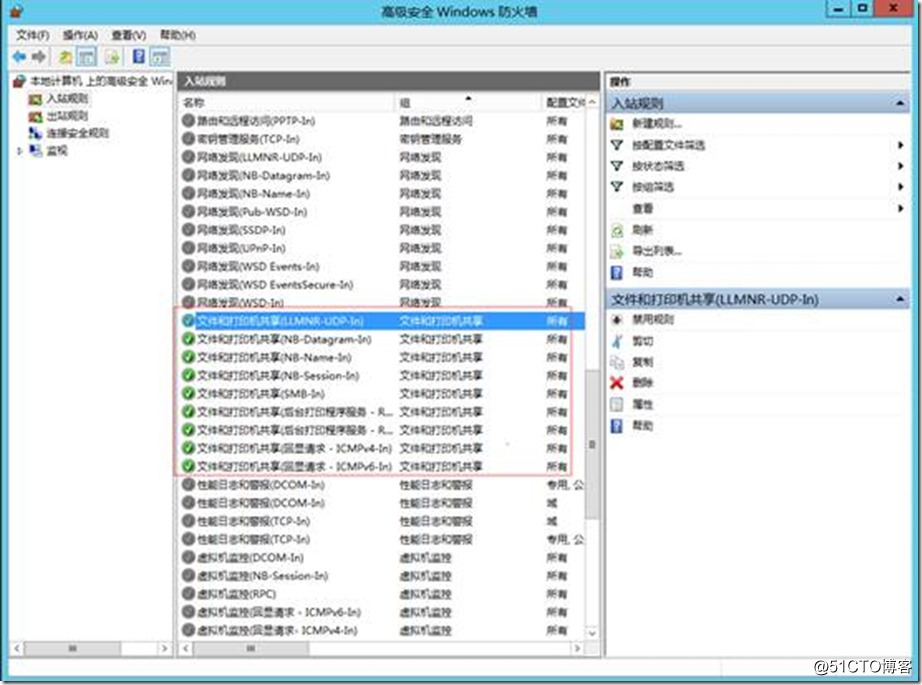Image resolution: width=922 pixels, height=685 pixels.
Task: Click 新建规则... in the actions pane
Action: coord(657,124)
